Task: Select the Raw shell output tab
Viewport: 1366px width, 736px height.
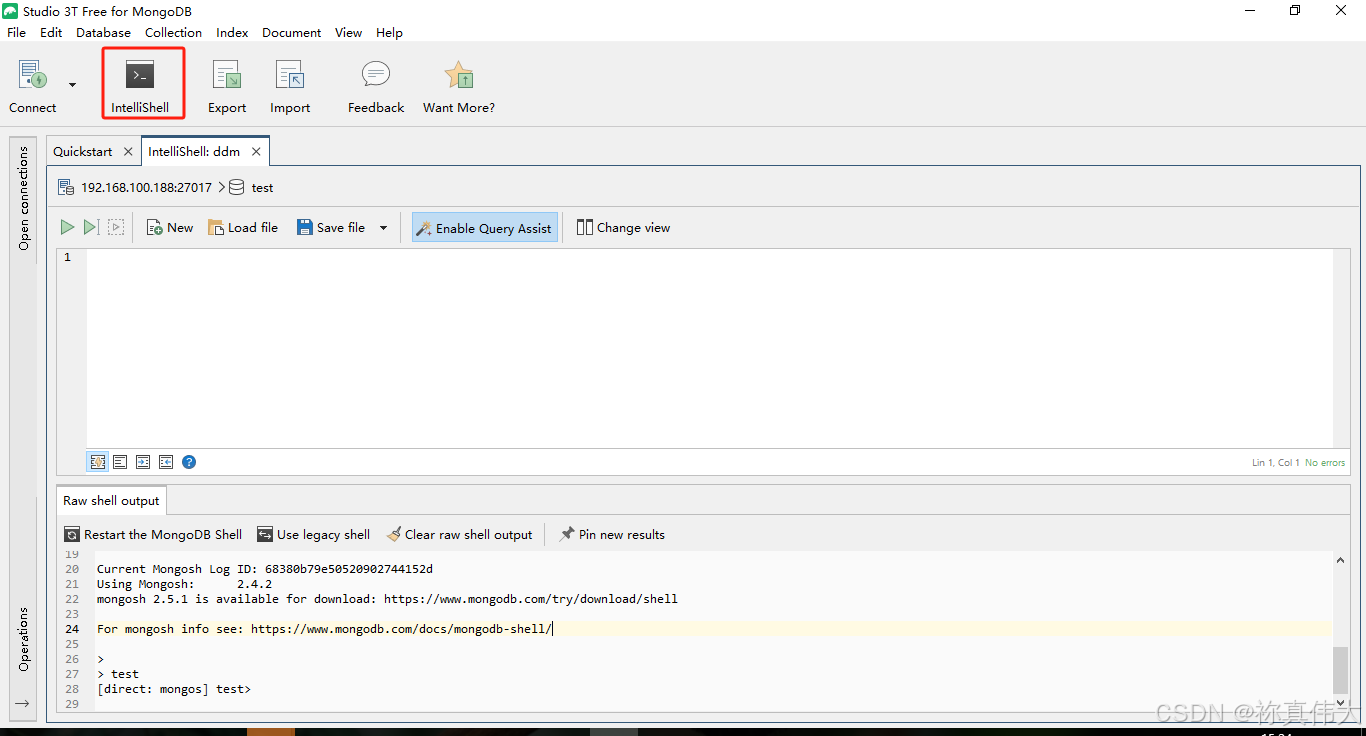Action: 111,501
